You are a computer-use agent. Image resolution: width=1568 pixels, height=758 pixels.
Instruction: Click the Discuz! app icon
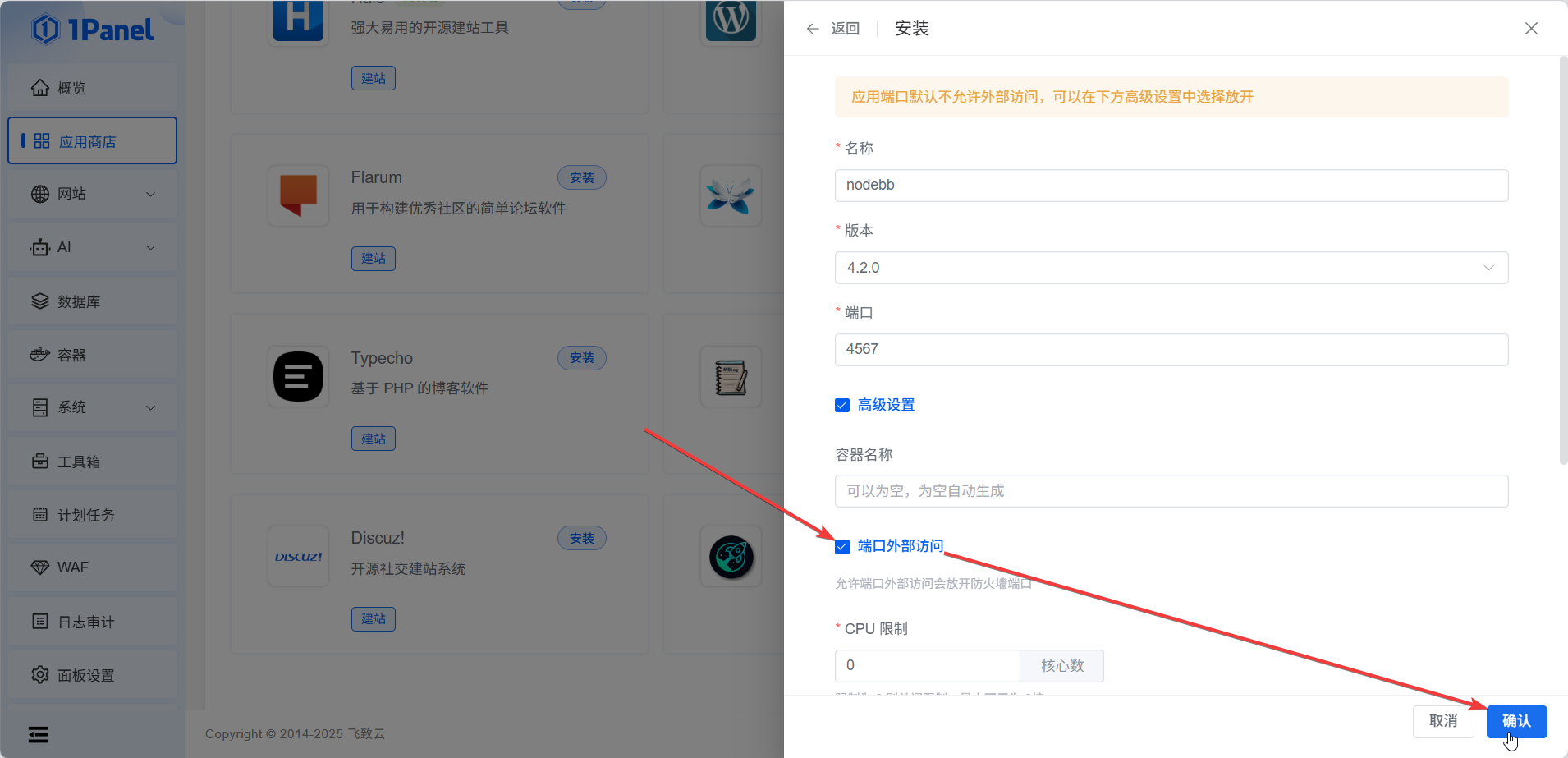pyautogui.click(x=298, y=557)
